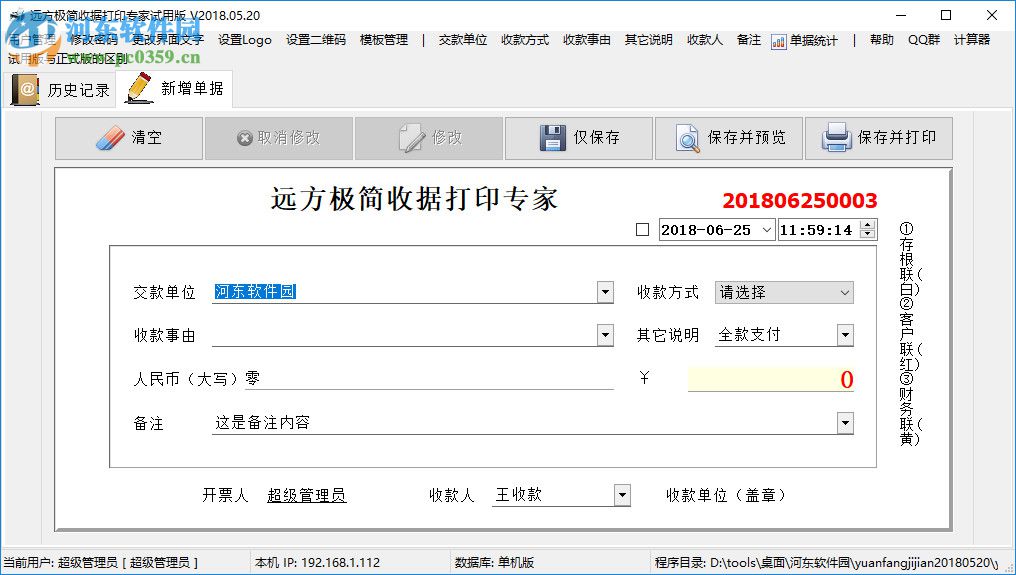Click the 当前用户 status bar entry

coord(101,563)
